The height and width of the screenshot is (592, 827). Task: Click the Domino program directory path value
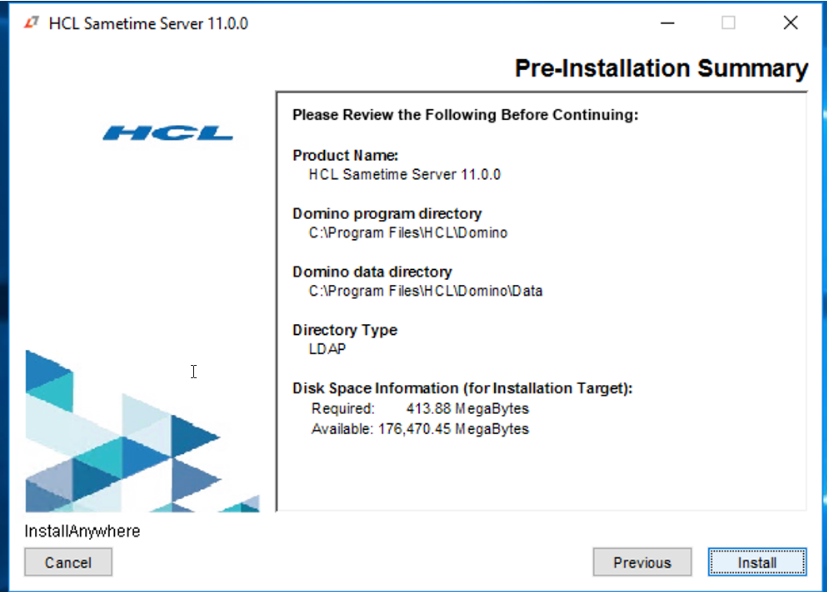[x=408, y=233]
